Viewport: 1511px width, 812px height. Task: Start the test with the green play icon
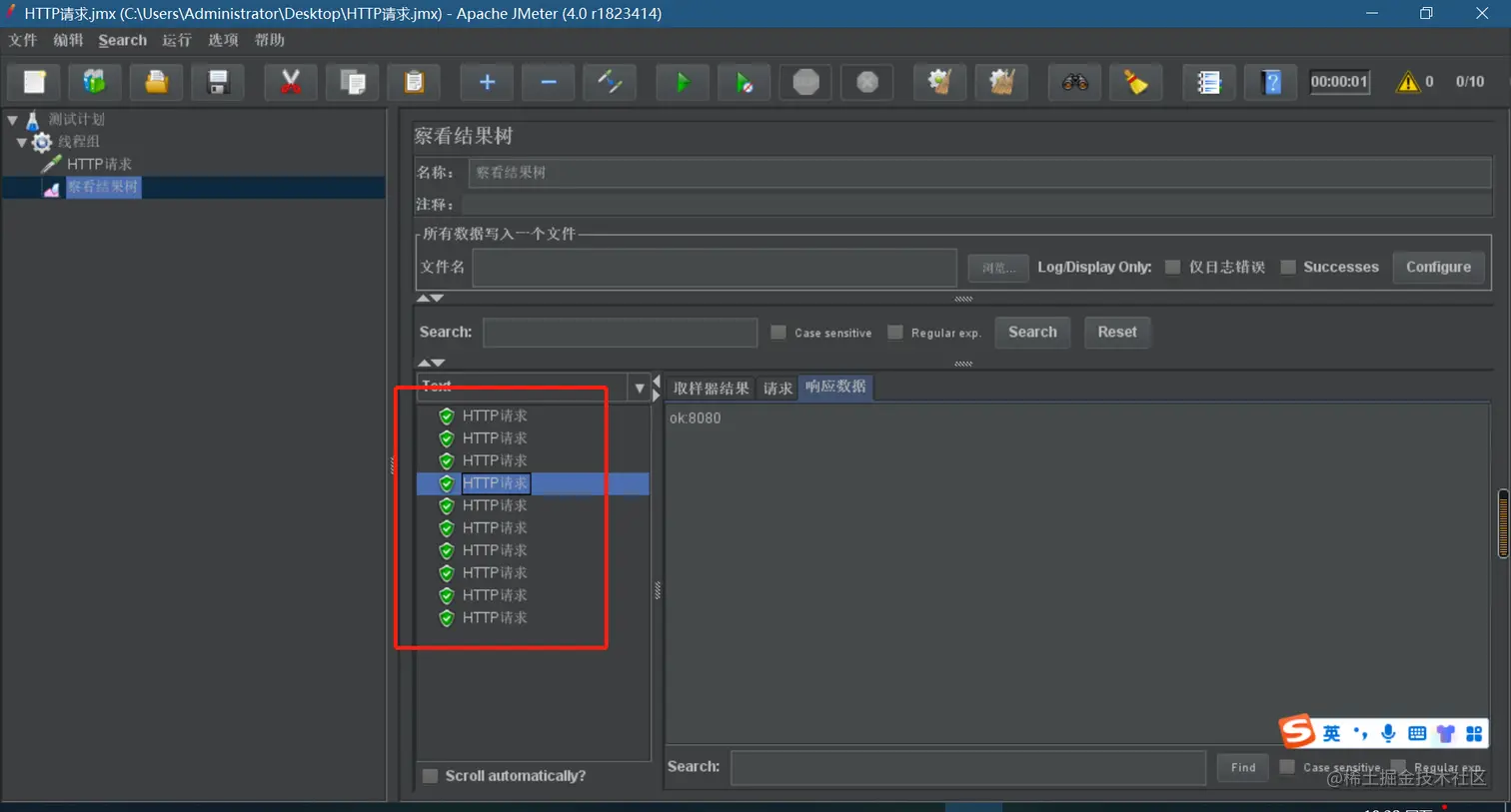pyautogui.click(x=683, y=82)
